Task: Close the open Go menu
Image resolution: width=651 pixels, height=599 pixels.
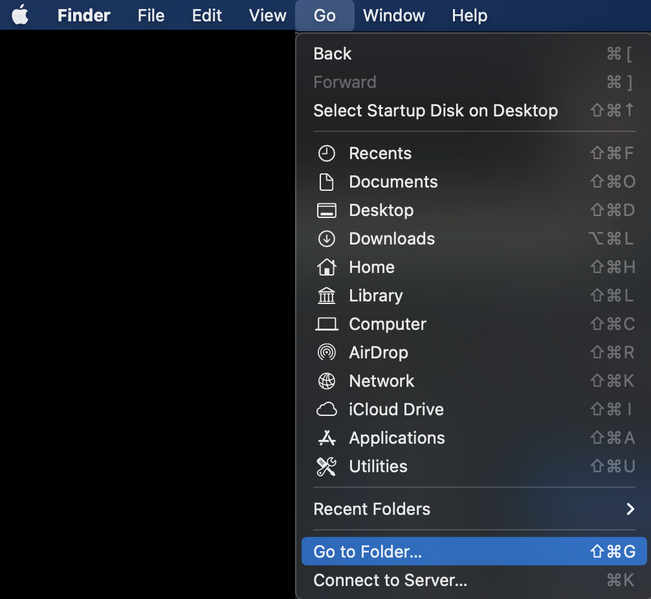Action: click(x=325, y=15)
